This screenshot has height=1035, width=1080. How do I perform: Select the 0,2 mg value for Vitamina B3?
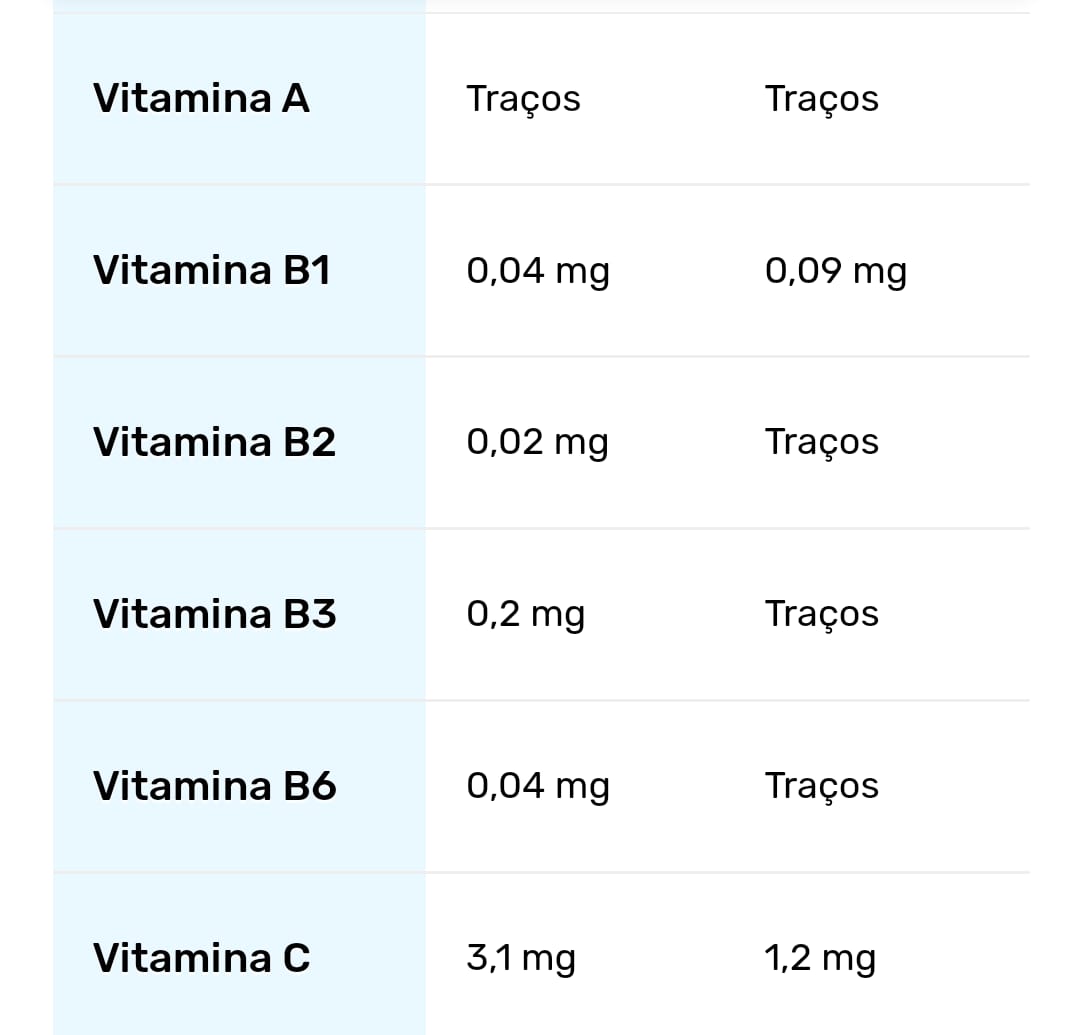pos(525,614)
